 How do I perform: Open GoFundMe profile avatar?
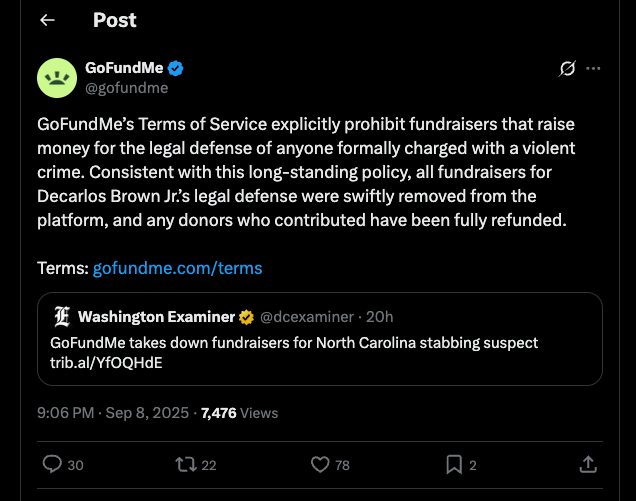coord(57,78)
